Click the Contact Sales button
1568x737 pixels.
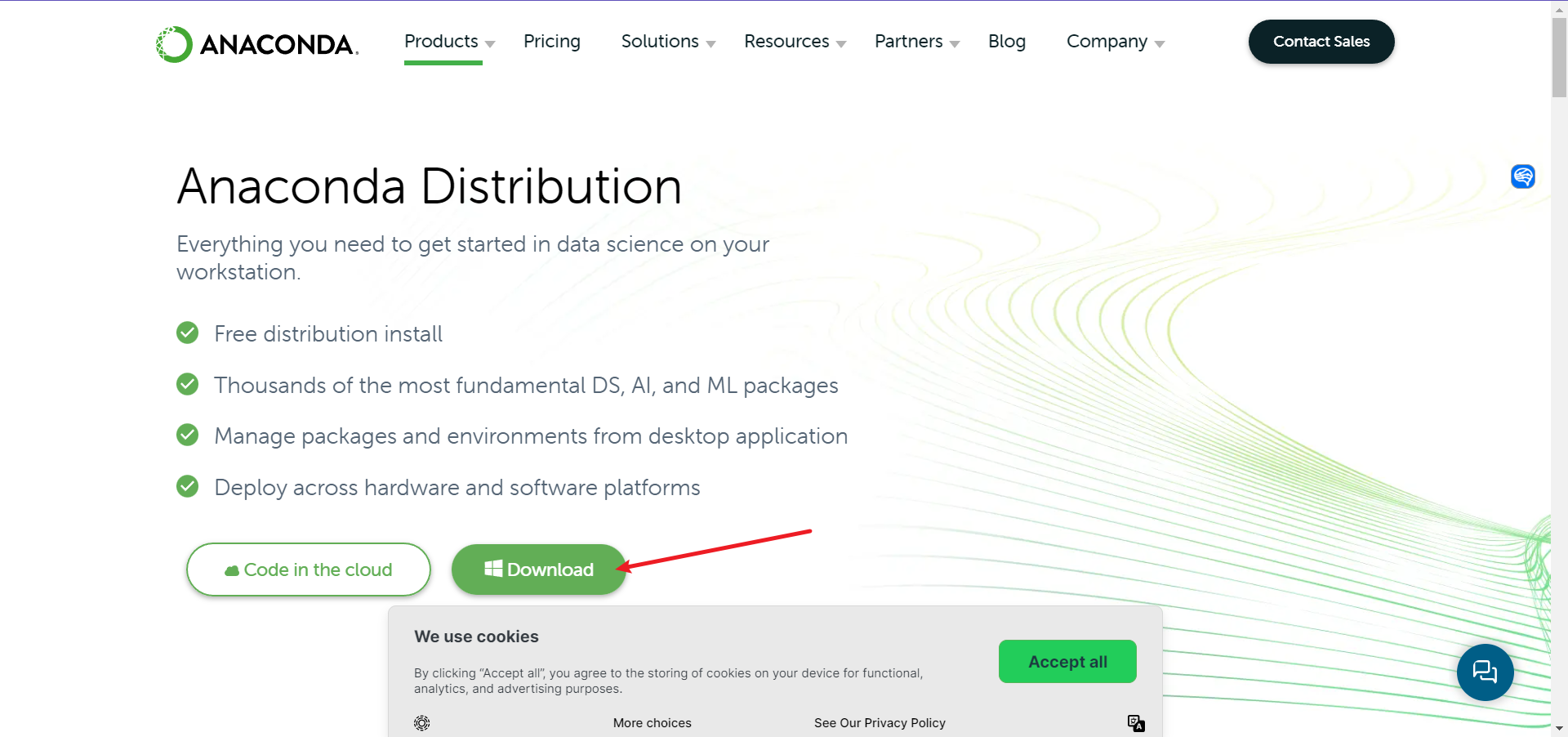coord(1321,42)
